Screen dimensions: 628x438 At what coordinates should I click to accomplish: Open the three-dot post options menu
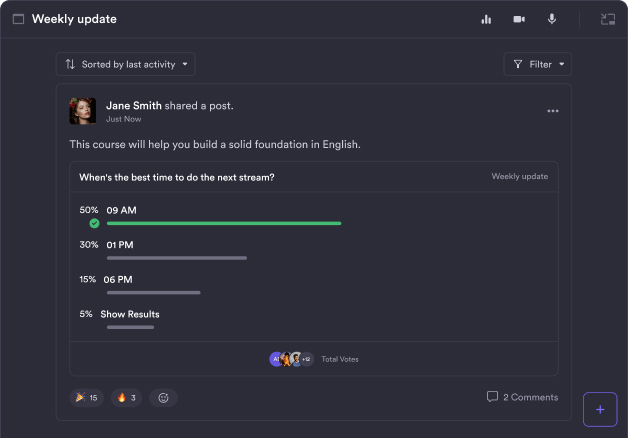click(553, 111)
